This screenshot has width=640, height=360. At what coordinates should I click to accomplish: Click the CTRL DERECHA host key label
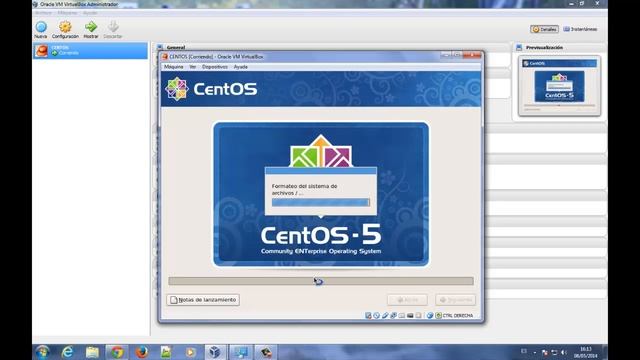pyautogui.click(x=458, y=316)
